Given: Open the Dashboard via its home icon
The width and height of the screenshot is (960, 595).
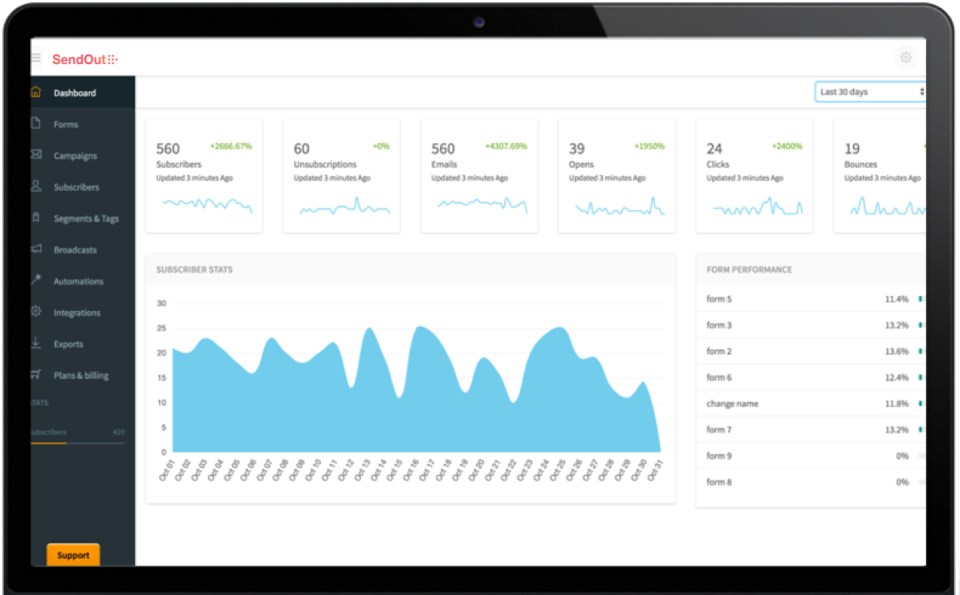Looking at the screenshot, I should 38,91.
